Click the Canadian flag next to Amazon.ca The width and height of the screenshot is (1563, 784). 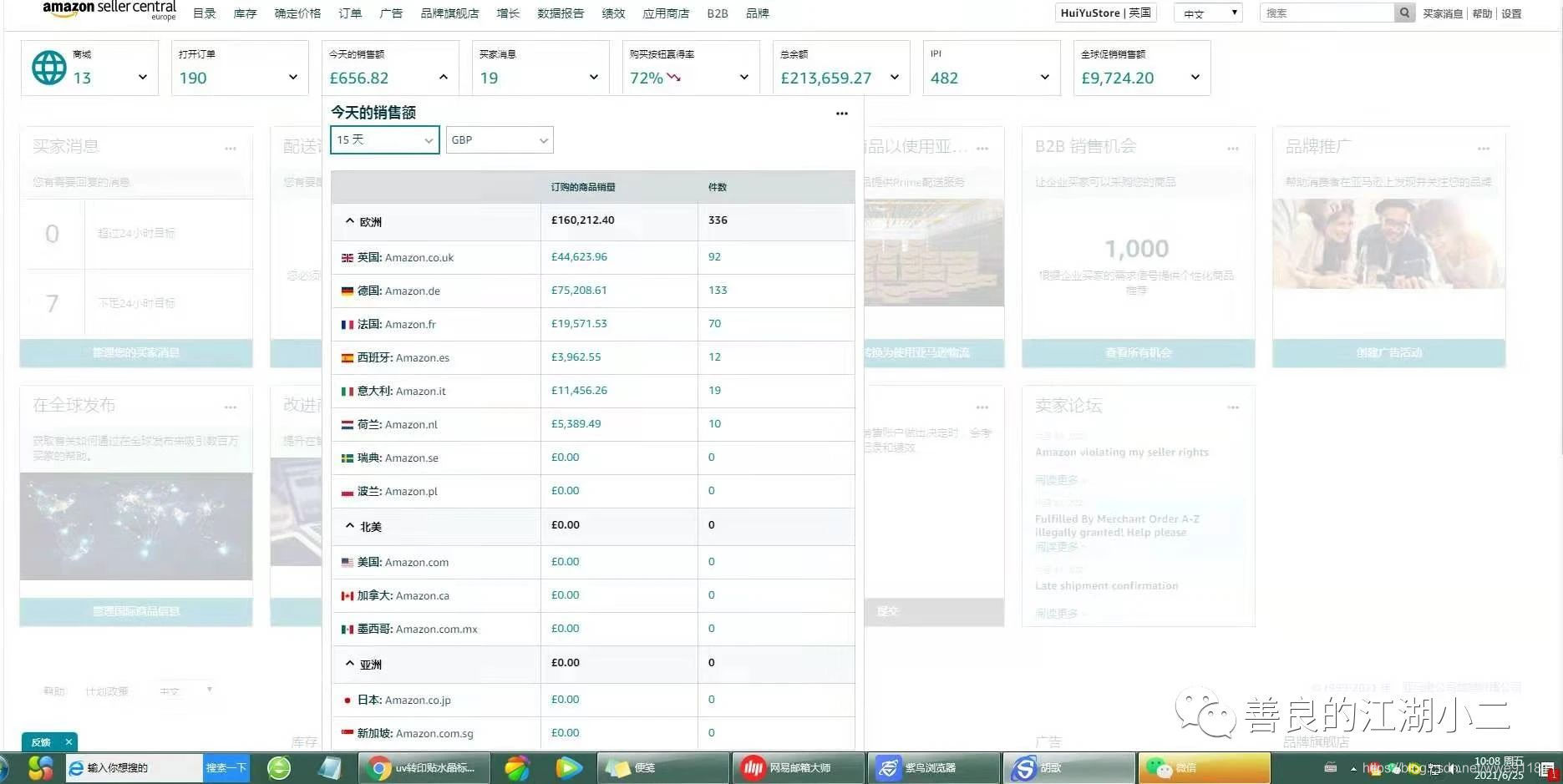(x=348, y=596)
